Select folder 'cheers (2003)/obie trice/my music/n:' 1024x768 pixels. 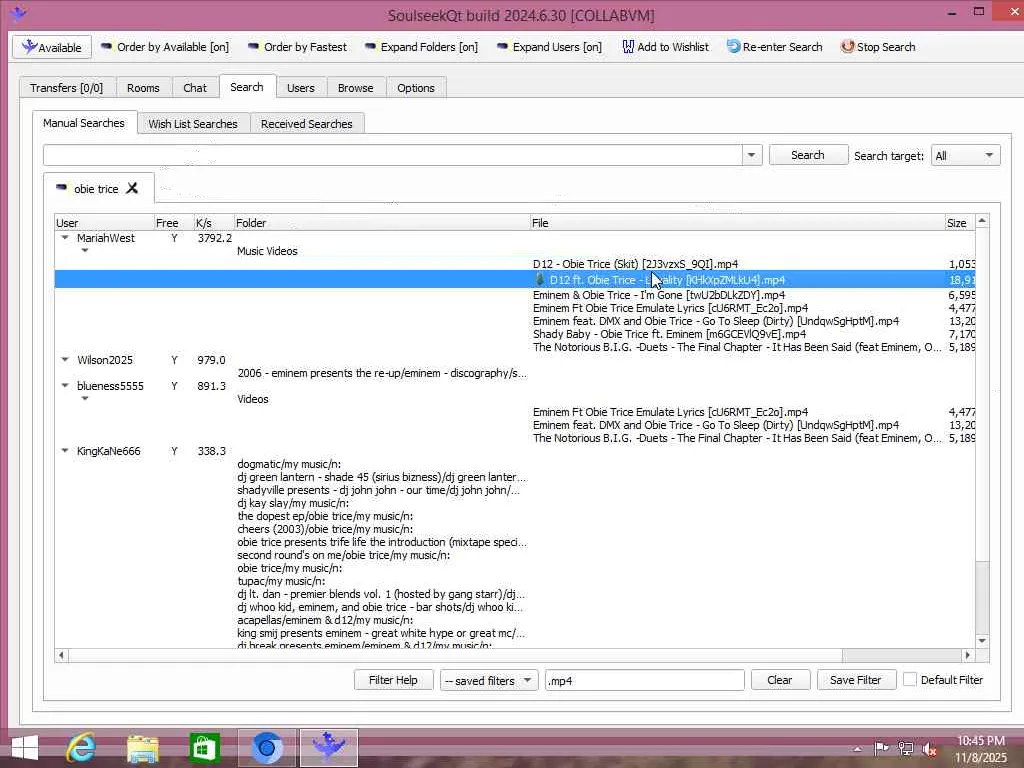pyautogui.click(x=325, y=529)
